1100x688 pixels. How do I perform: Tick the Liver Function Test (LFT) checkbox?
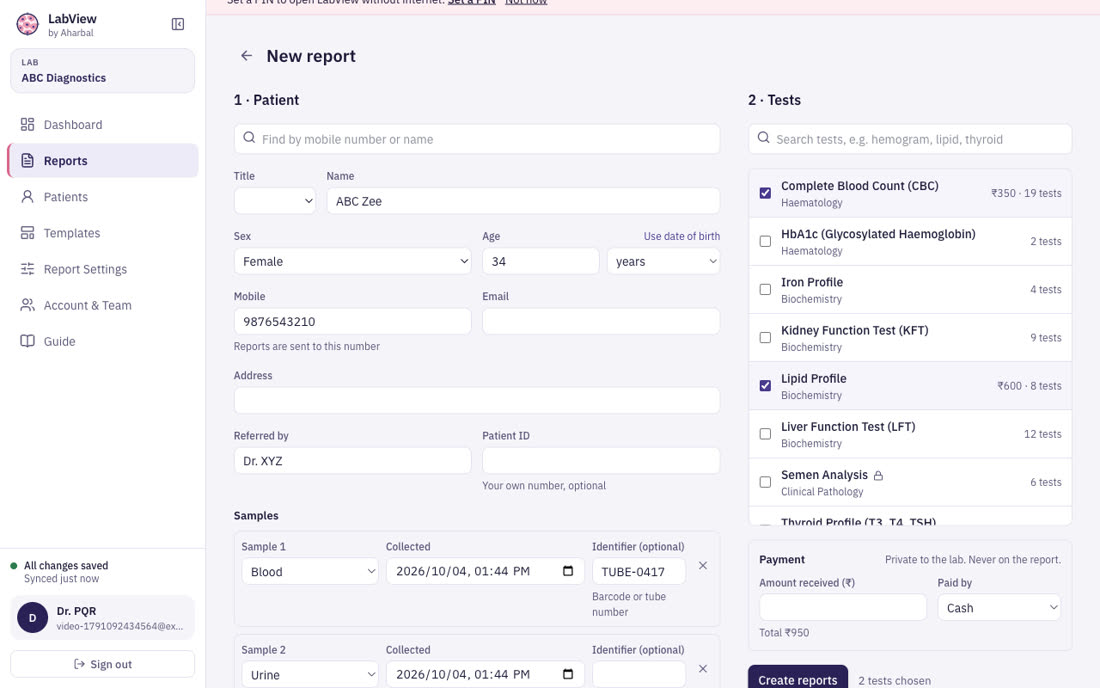(x=765, y=434)
